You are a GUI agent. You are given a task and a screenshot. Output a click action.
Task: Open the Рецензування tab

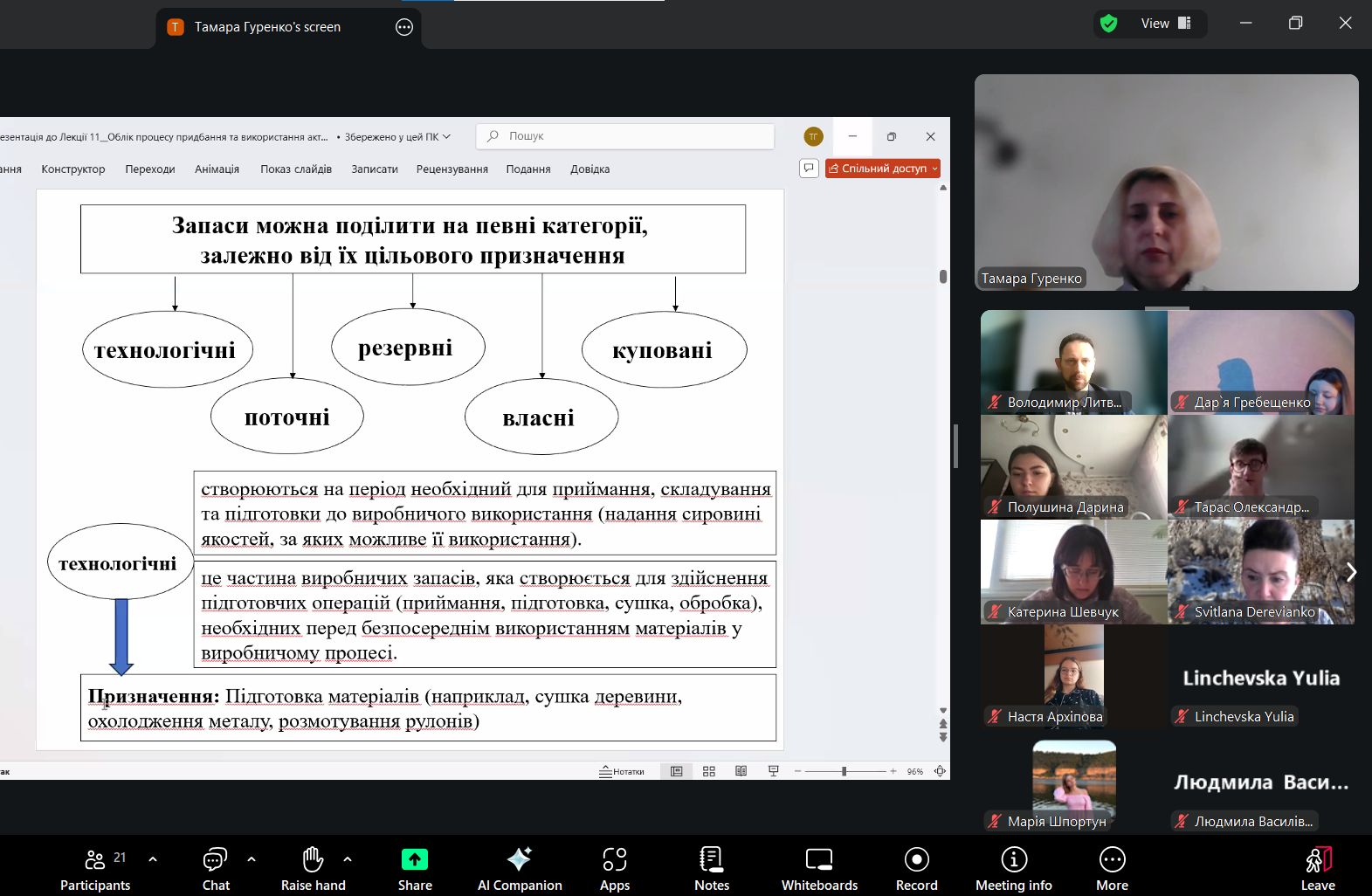[452, 169]
